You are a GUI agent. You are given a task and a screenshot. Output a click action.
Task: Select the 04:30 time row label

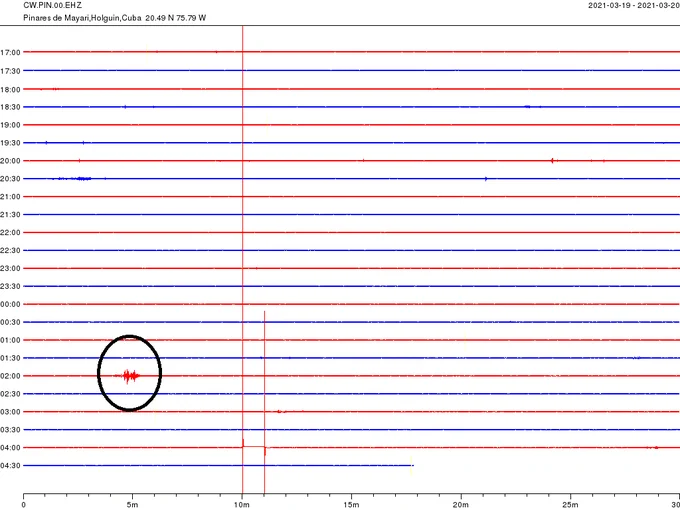pos(10,466)
